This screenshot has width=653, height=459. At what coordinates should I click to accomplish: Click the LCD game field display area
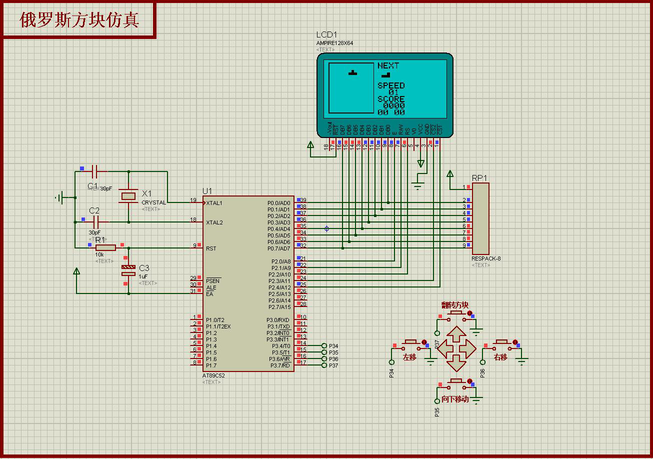[x=351, y=88]
